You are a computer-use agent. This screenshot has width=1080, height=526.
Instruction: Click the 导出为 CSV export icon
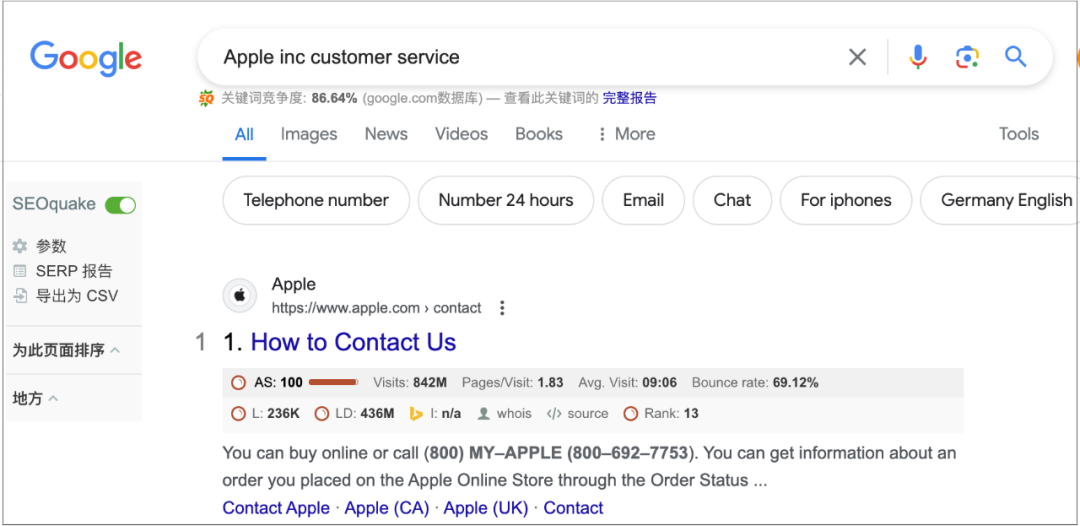[20, 296]
